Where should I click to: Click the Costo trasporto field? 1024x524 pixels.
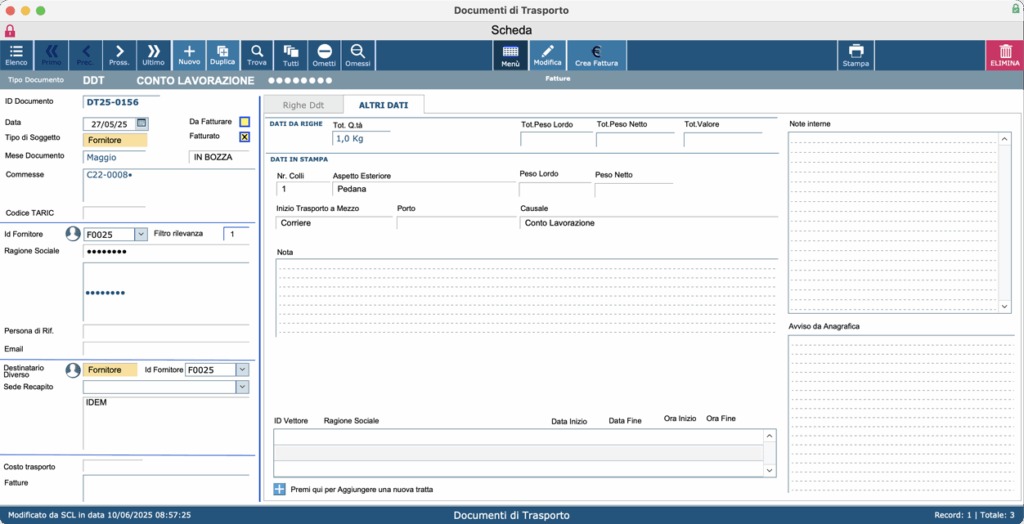point(112,467)
